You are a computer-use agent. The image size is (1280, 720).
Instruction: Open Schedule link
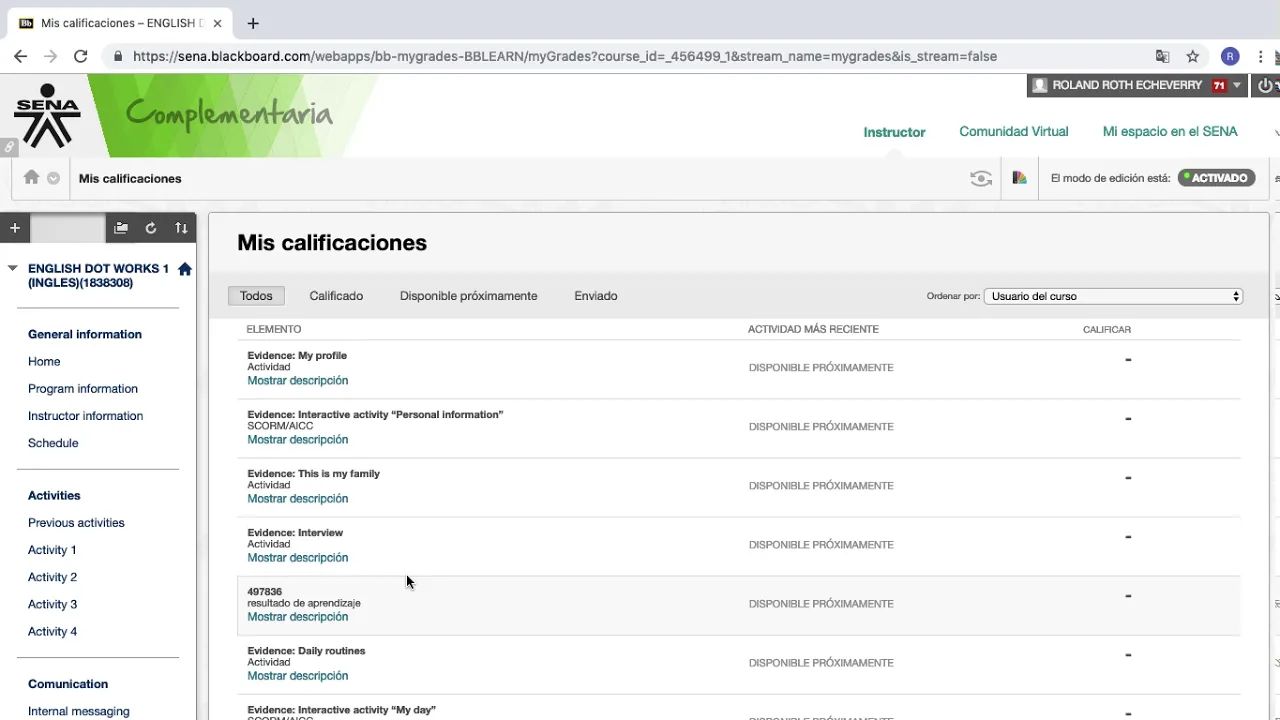point(53,443)
